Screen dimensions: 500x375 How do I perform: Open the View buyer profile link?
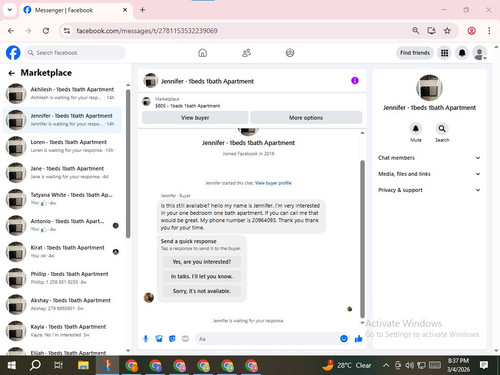[273, 183]
